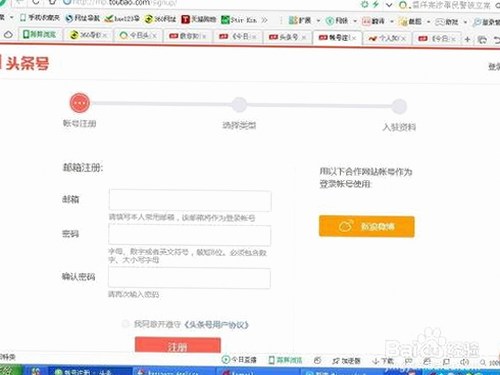
Task: Click the 密码 password input field
Action: point(190,235)
